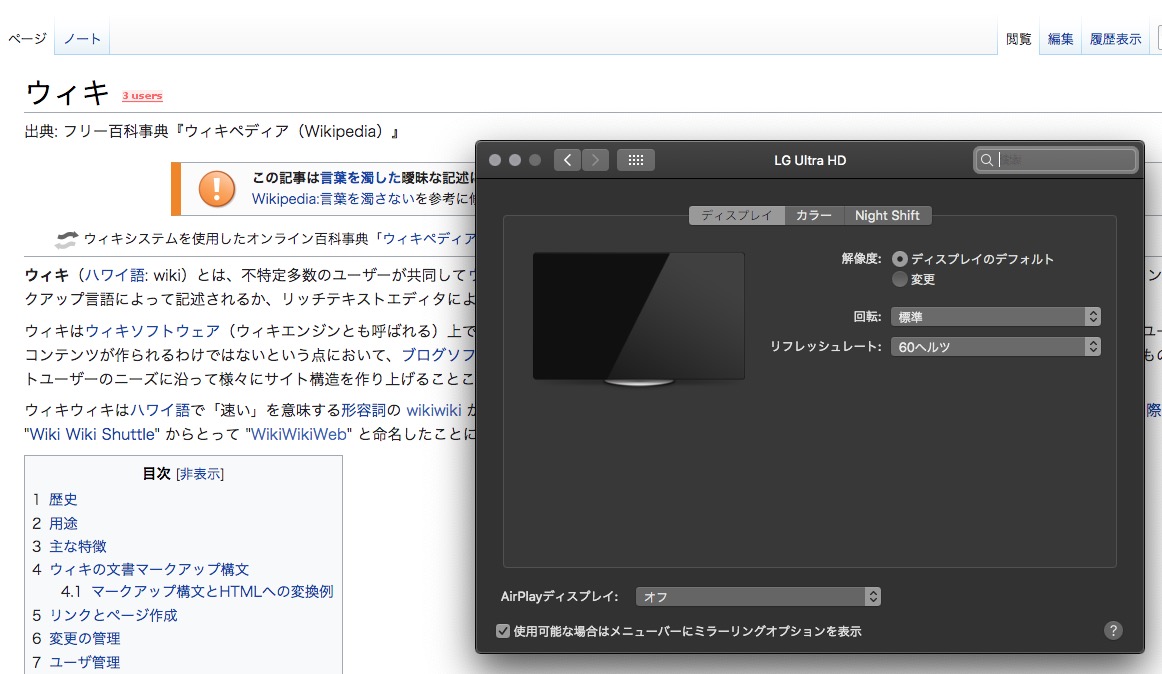Switch to the Night Shift tab
The width and height of the screenshot is (1162, 674).
[887, 215]
